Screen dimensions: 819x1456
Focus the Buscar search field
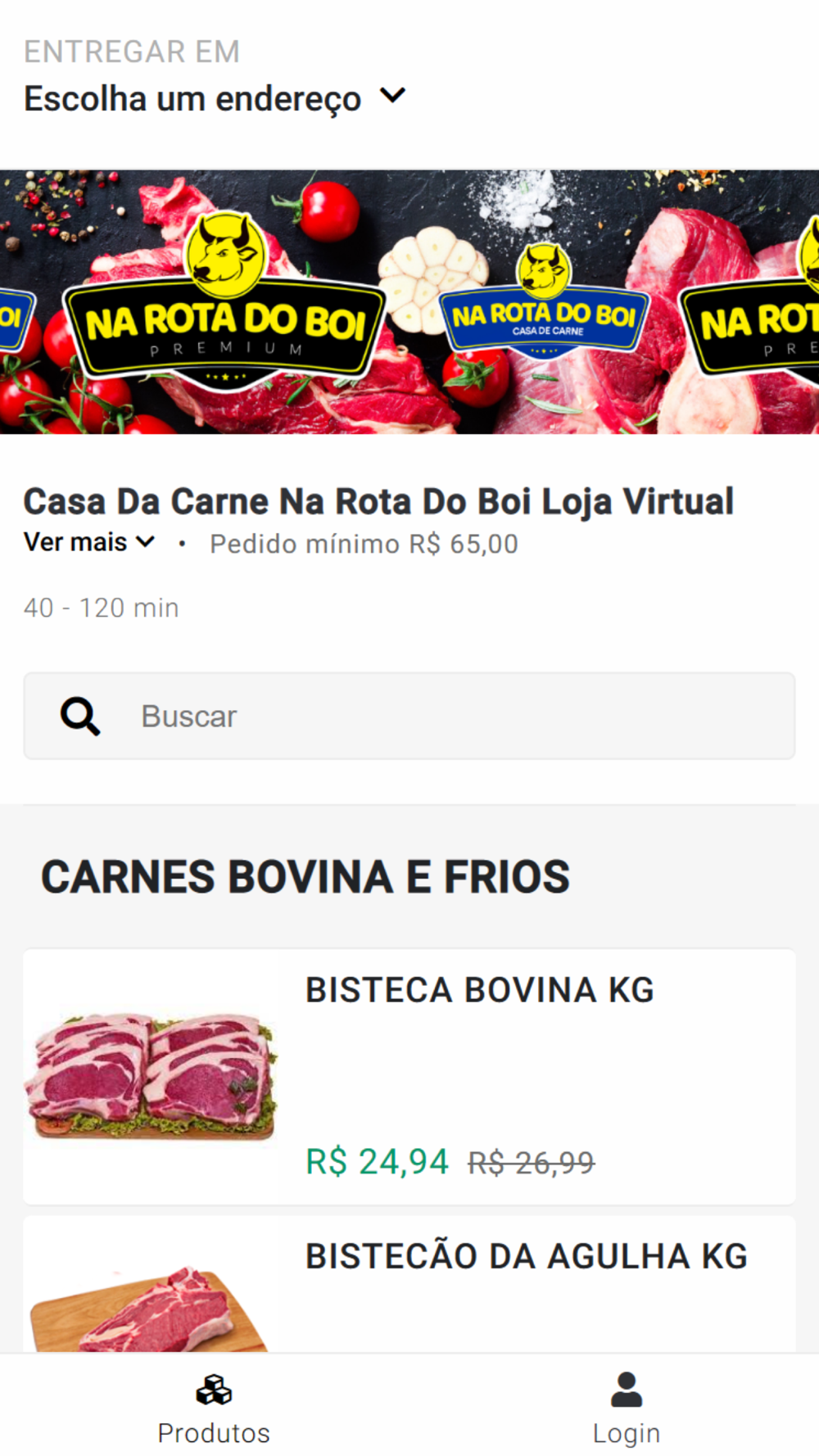[409, 716]
